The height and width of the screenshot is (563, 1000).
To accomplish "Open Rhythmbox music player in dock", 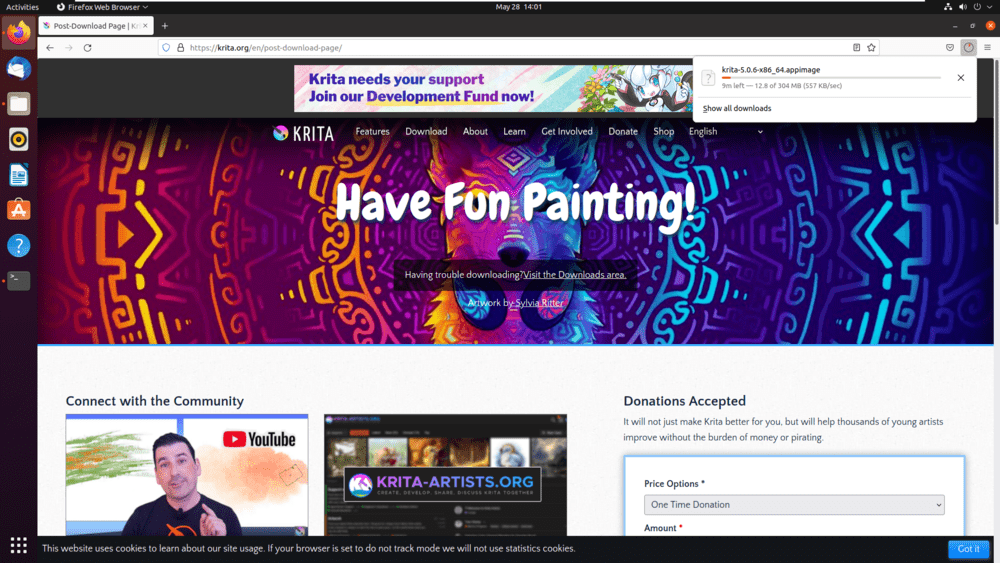I will [18, 139].
